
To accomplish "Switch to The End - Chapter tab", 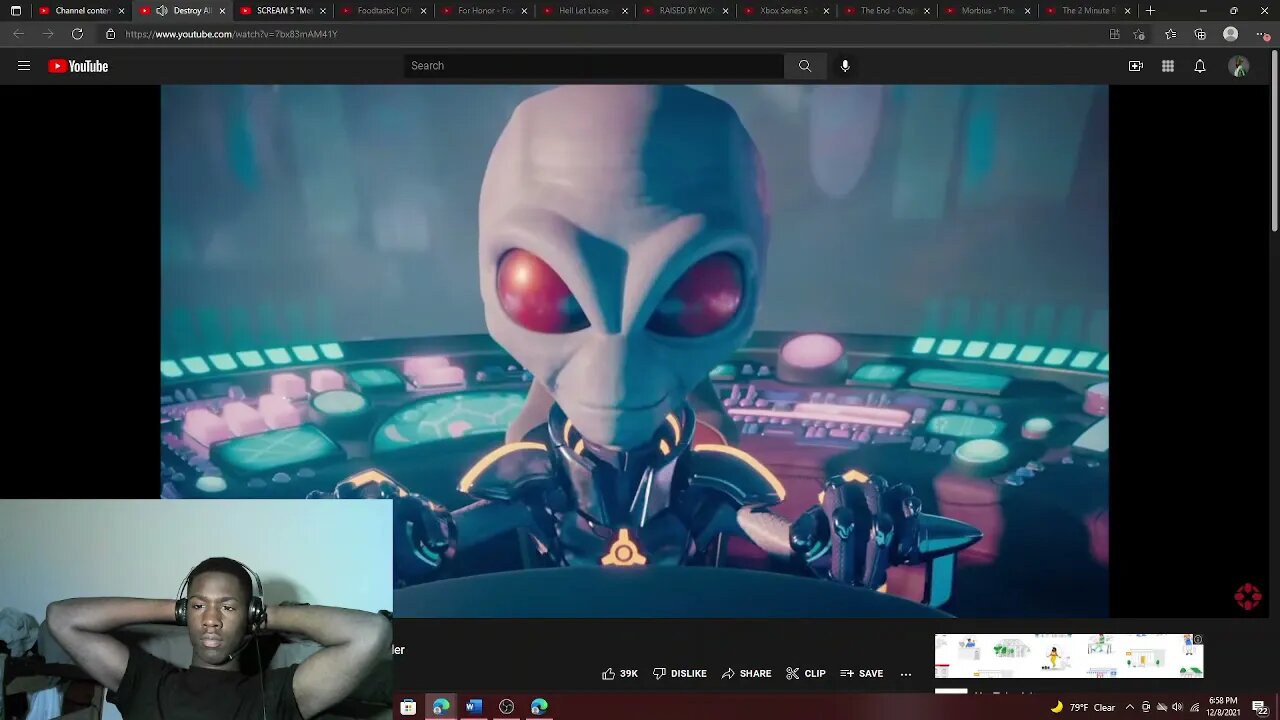I will [888, 11].
